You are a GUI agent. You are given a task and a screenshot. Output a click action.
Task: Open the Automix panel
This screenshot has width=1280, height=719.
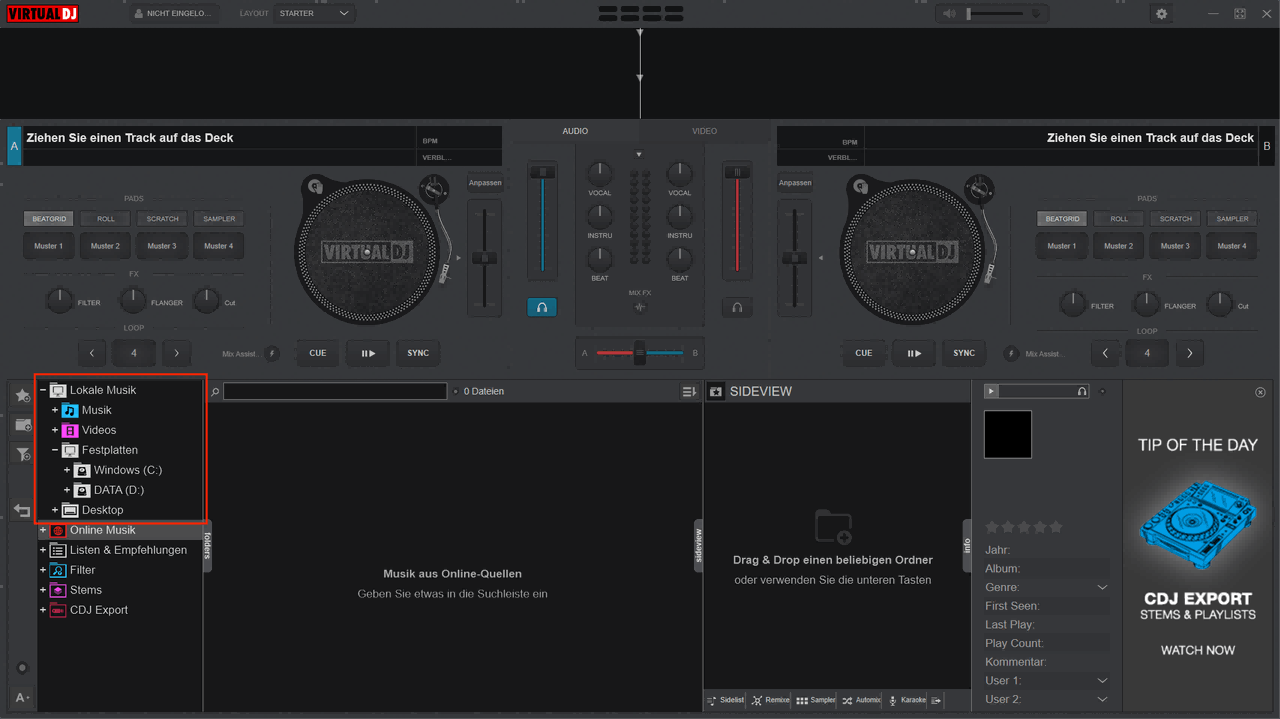861,700
